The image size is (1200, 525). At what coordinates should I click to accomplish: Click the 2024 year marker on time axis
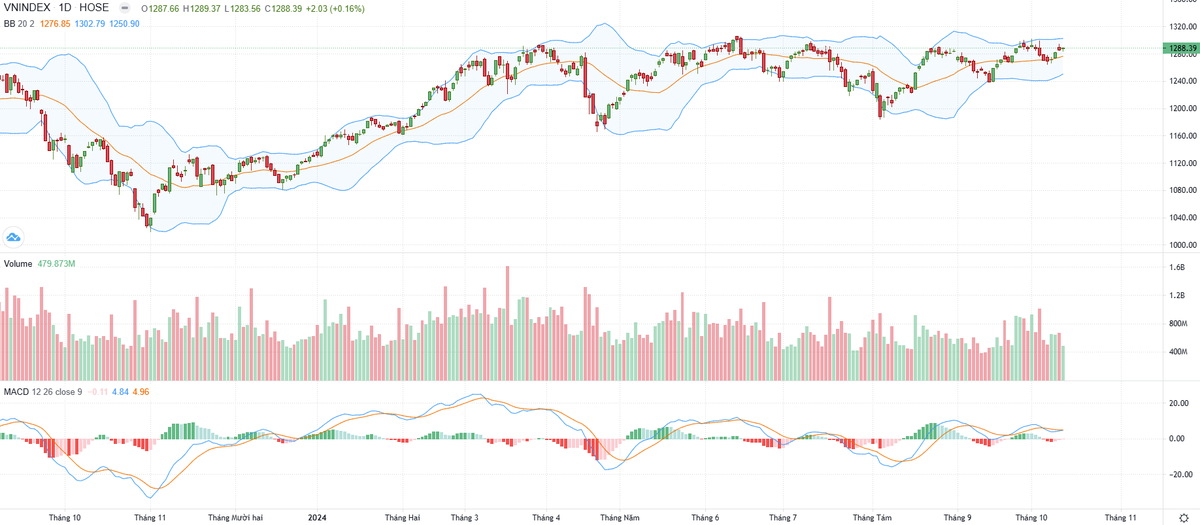pyautogui.click(x=317, y=518)
